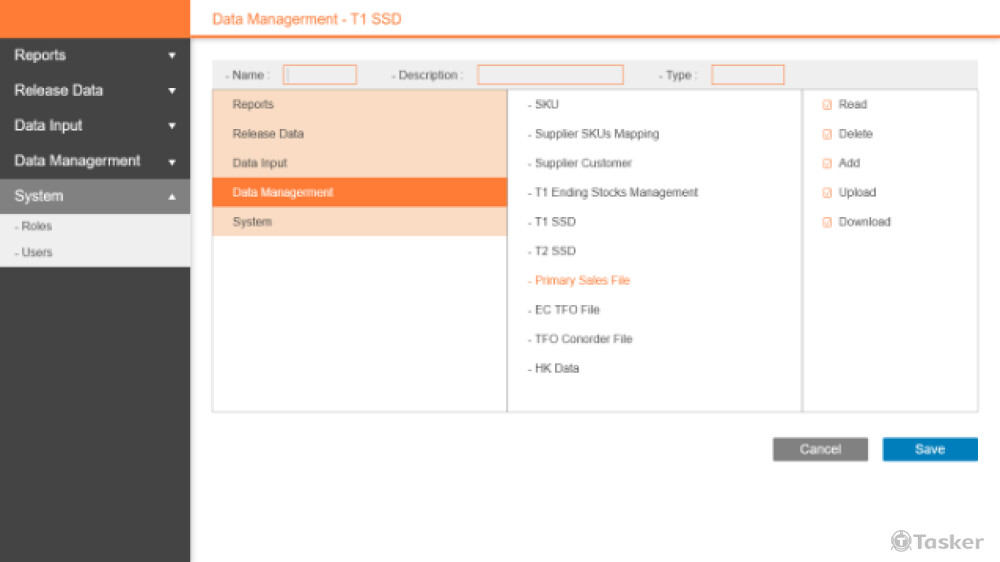The height and width of the screenshot is (562, 1000).
Task: Expand the Reports sidebar menu arrow
Action: pos(172,56)
